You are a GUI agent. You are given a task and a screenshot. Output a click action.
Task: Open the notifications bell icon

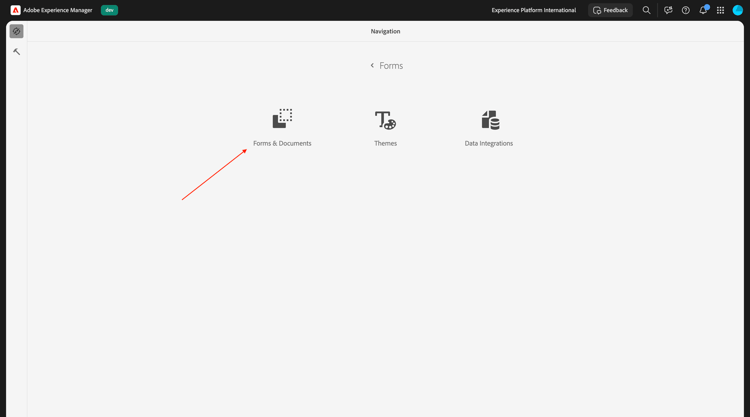703,10
